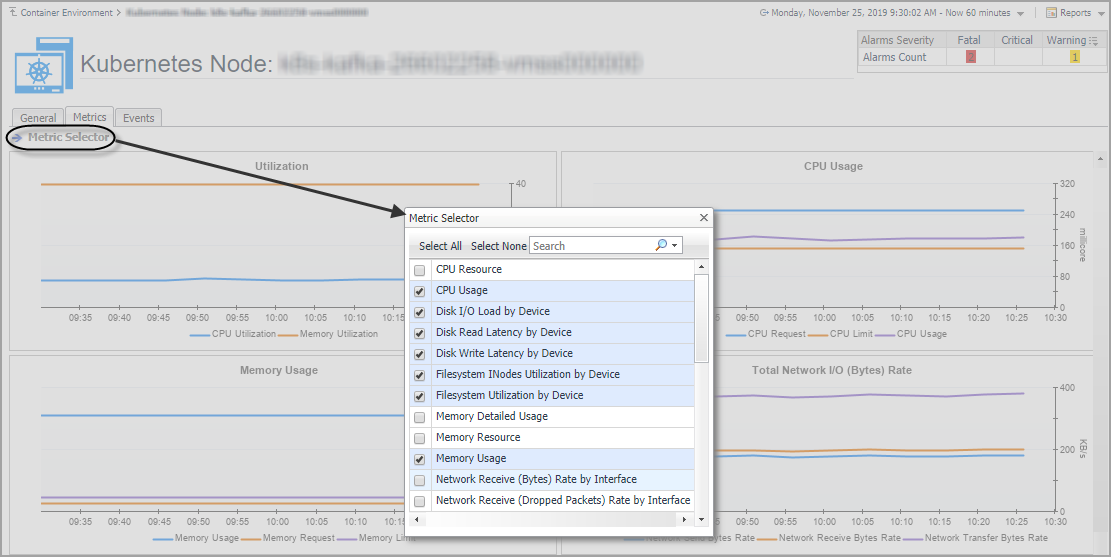Switch to the Metrics tab
Screen dimensions: 1111x557
coord(89,117)
